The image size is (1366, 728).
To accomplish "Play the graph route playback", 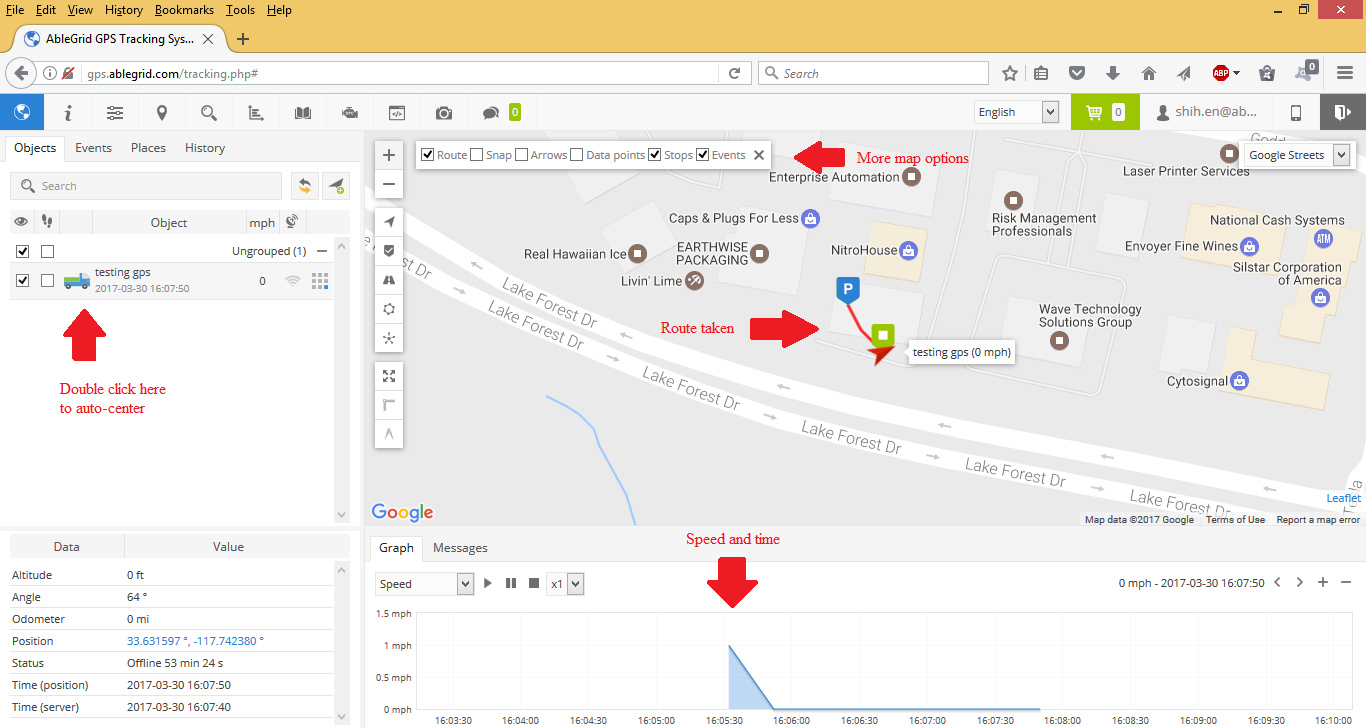I will [488, 583].
